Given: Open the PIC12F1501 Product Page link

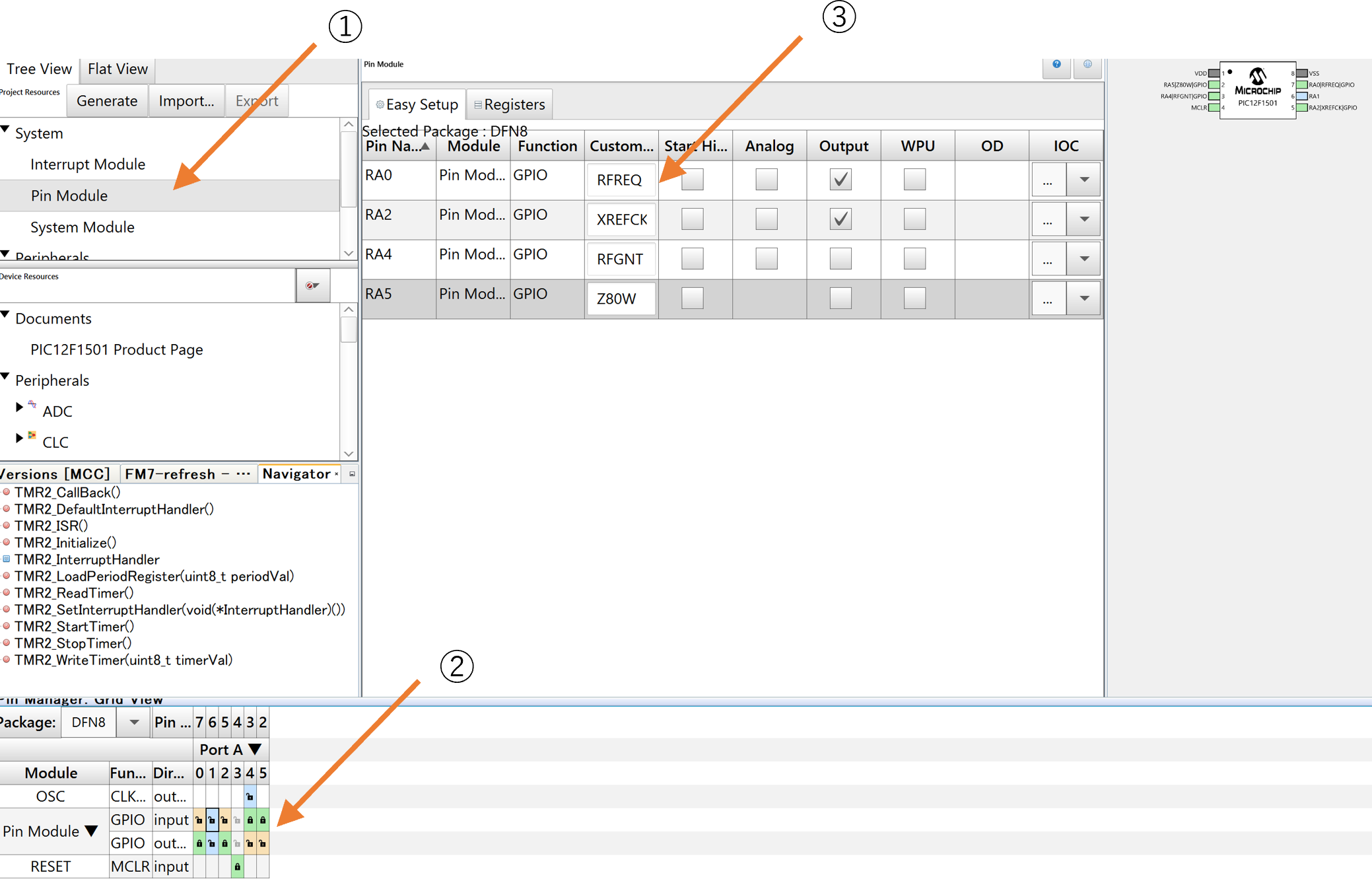Looking at the screenshot, I should pyautogui.click(x=116, y=349).
